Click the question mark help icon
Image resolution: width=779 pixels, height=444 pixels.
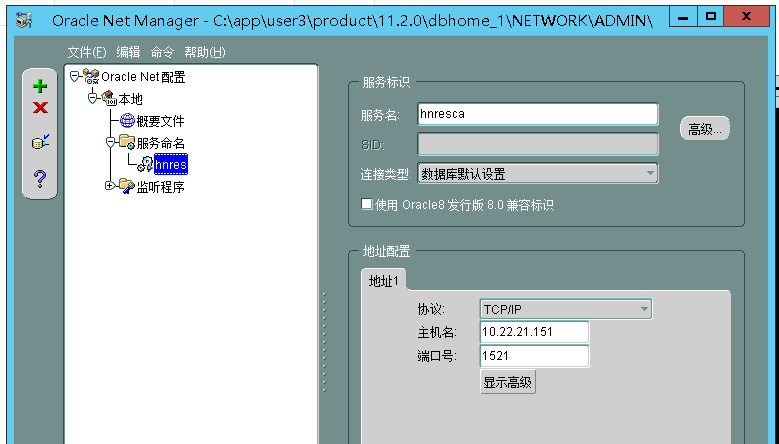(x=40, y=178)
